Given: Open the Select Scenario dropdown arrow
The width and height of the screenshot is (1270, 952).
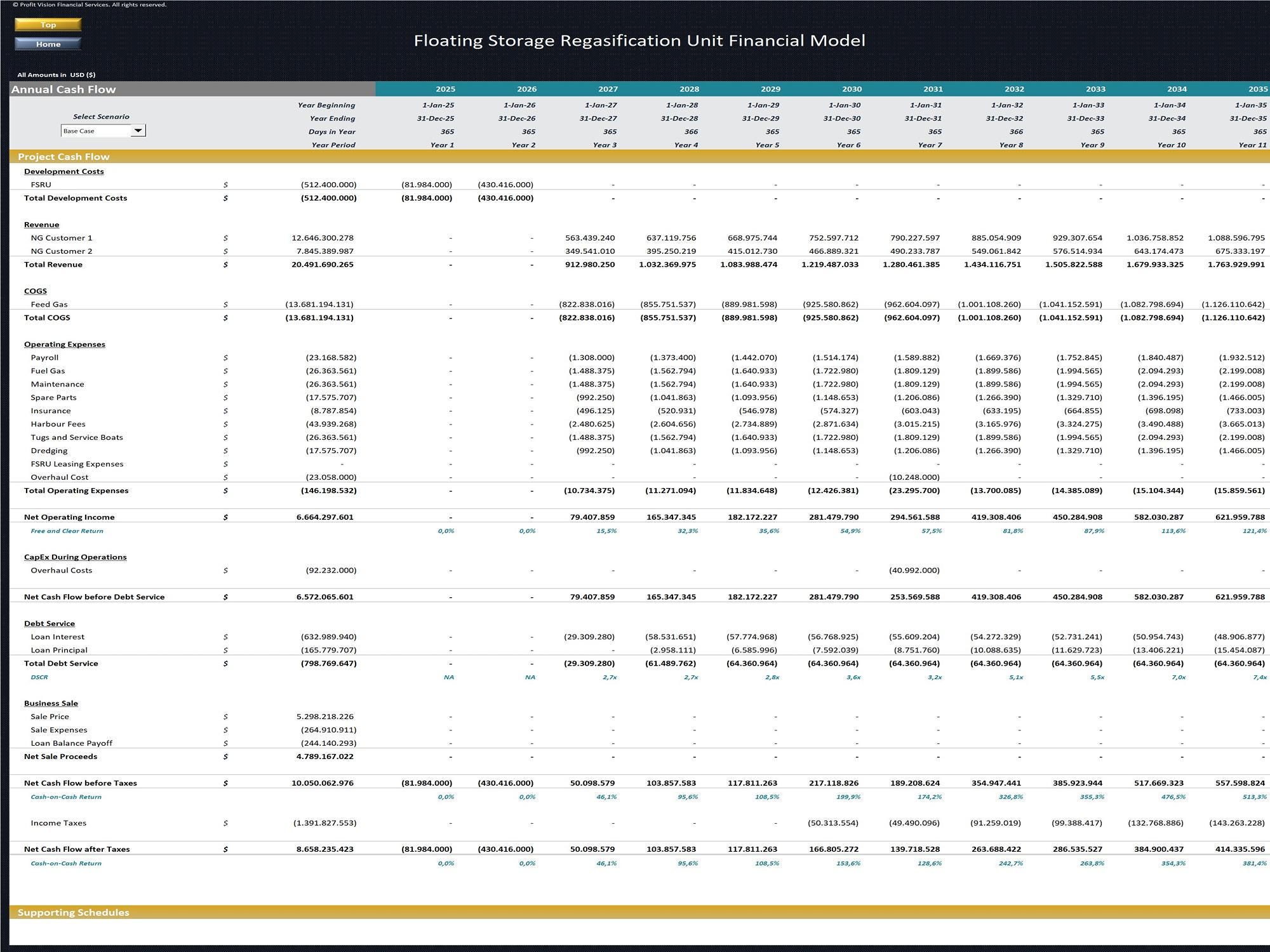Looking at the screenshot, I should click(x=138, y=131).
